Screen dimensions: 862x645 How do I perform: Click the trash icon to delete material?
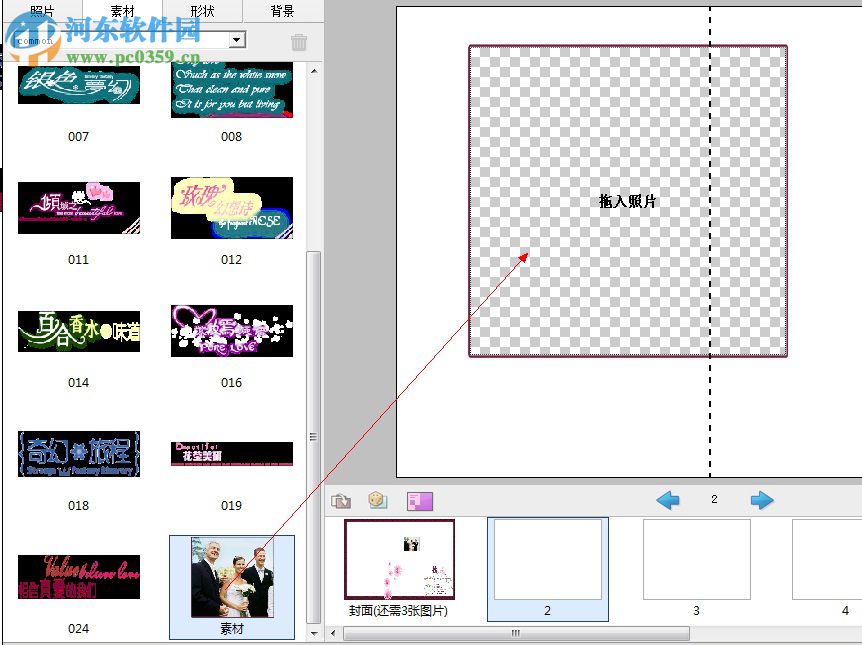298,39
